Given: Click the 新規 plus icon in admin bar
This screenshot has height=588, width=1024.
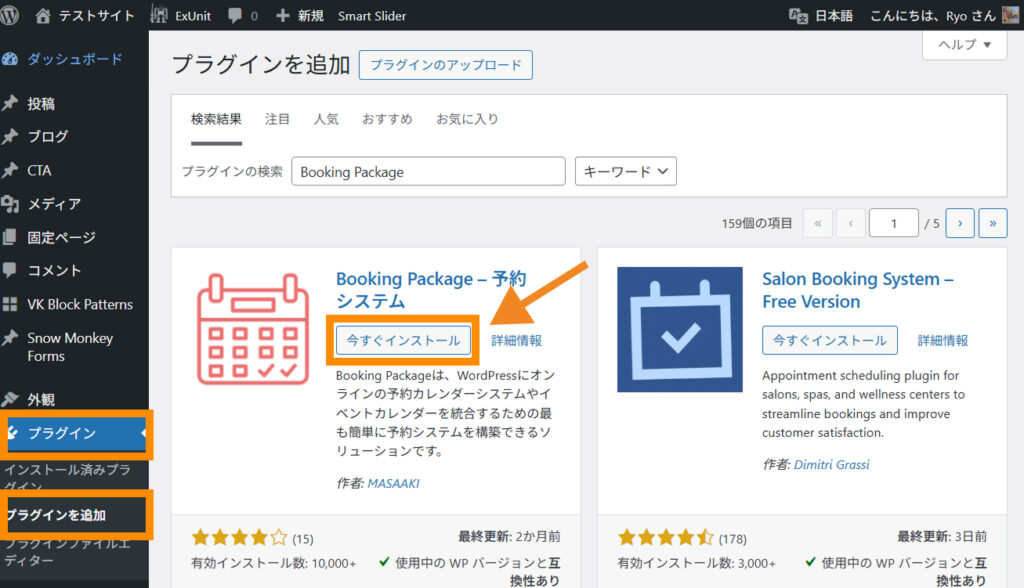Looking at the screenshot, I should (x=282, y=16).
